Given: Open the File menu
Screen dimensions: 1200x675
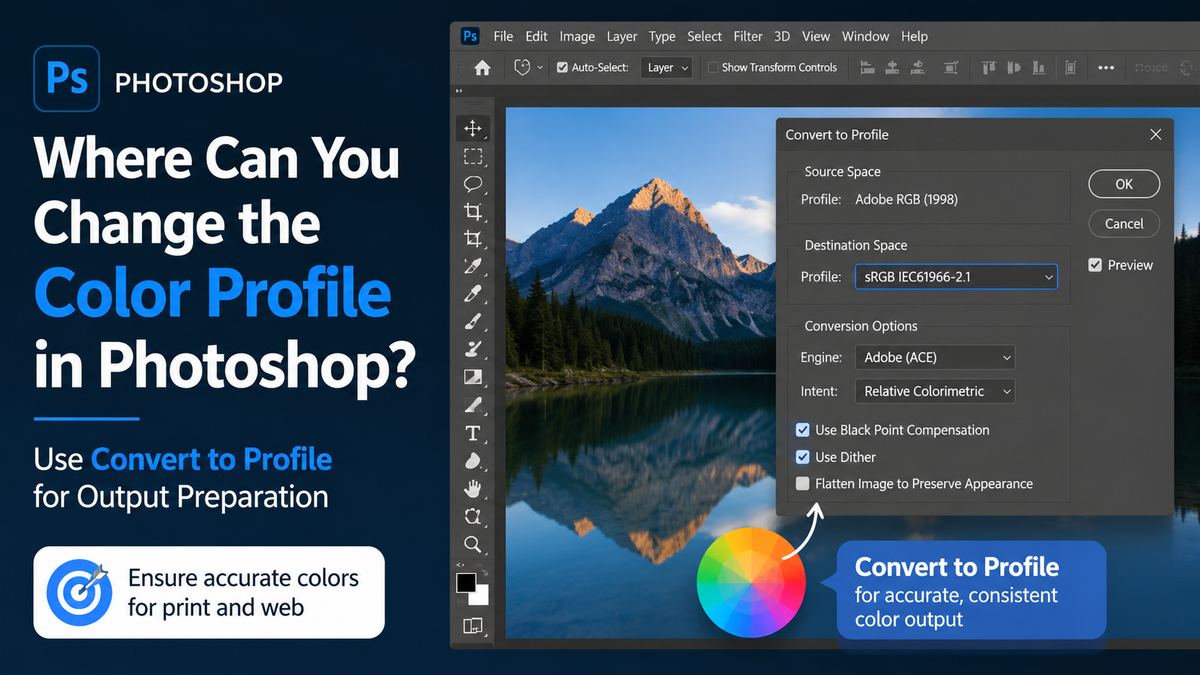Looking at the screenshot, I should pyautogui.click(x=503, y=36).
